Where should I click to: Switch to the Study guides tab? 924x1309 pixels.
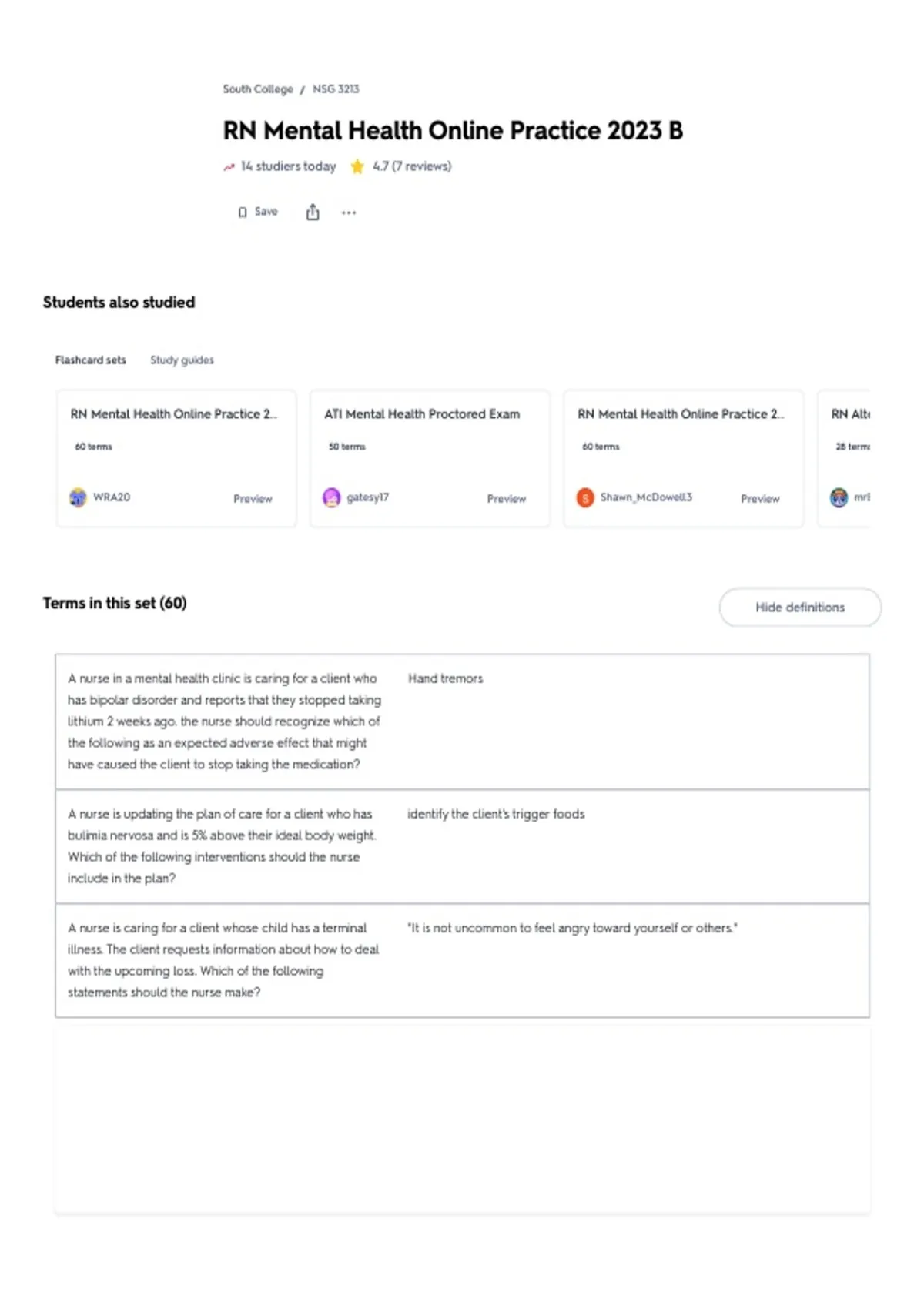point(182,360)
